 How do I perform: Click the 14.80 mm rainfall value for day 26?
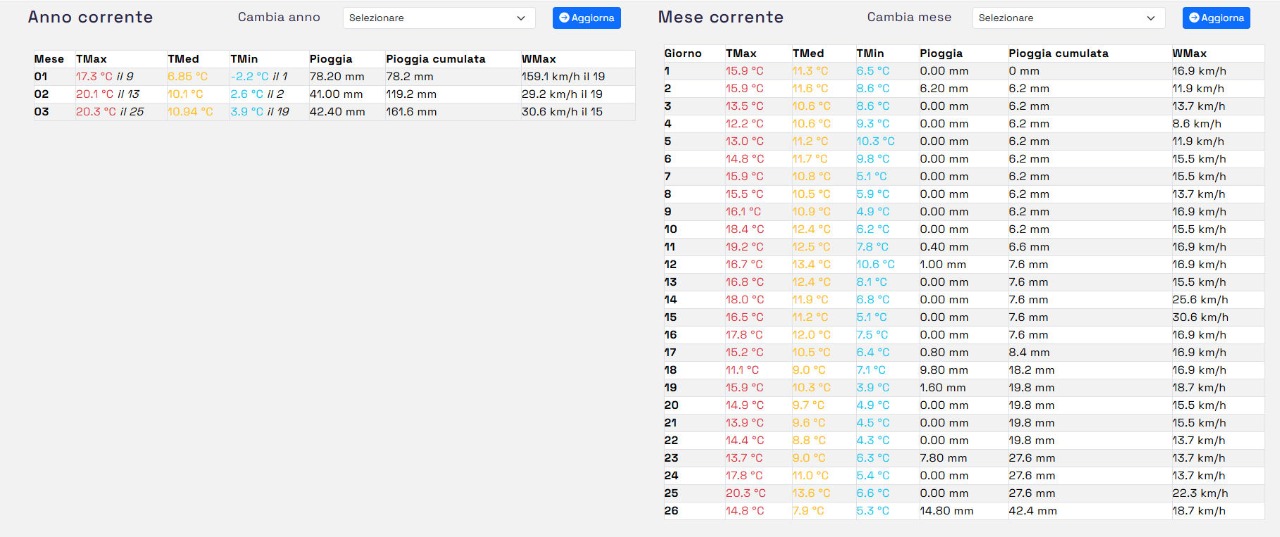pos(946,511)
